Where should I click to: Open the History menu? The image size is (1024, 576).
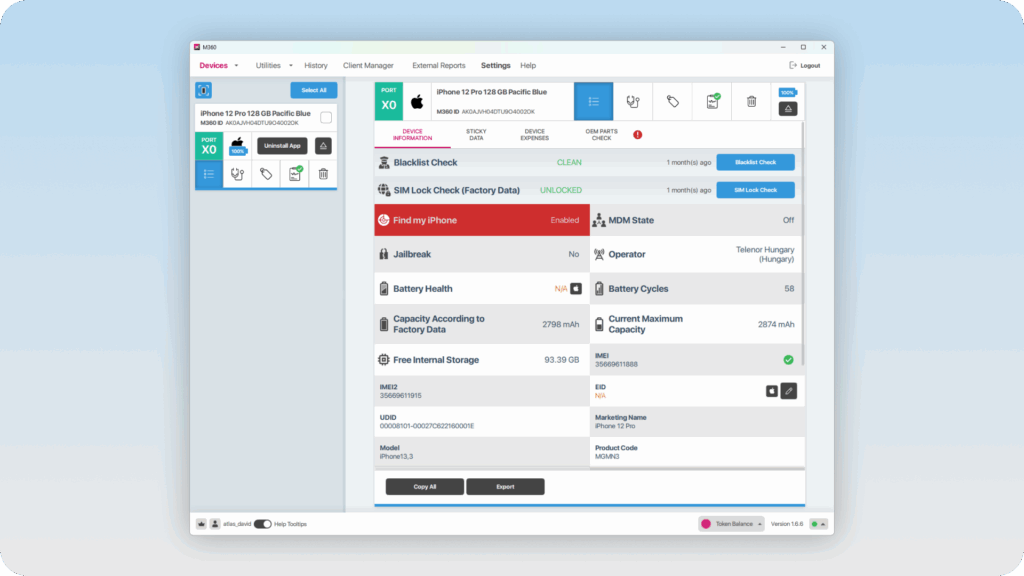315,65
